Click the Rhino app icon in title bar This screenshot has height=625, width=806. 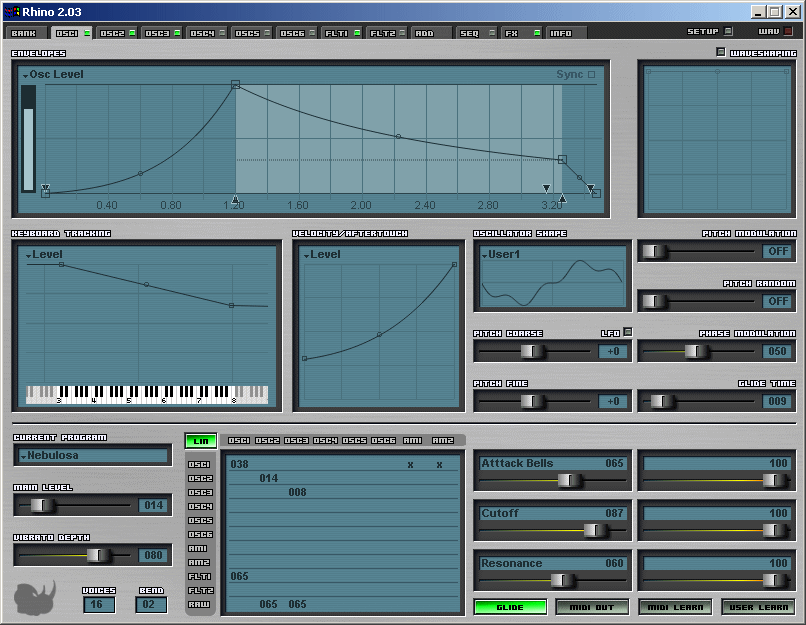12,11
